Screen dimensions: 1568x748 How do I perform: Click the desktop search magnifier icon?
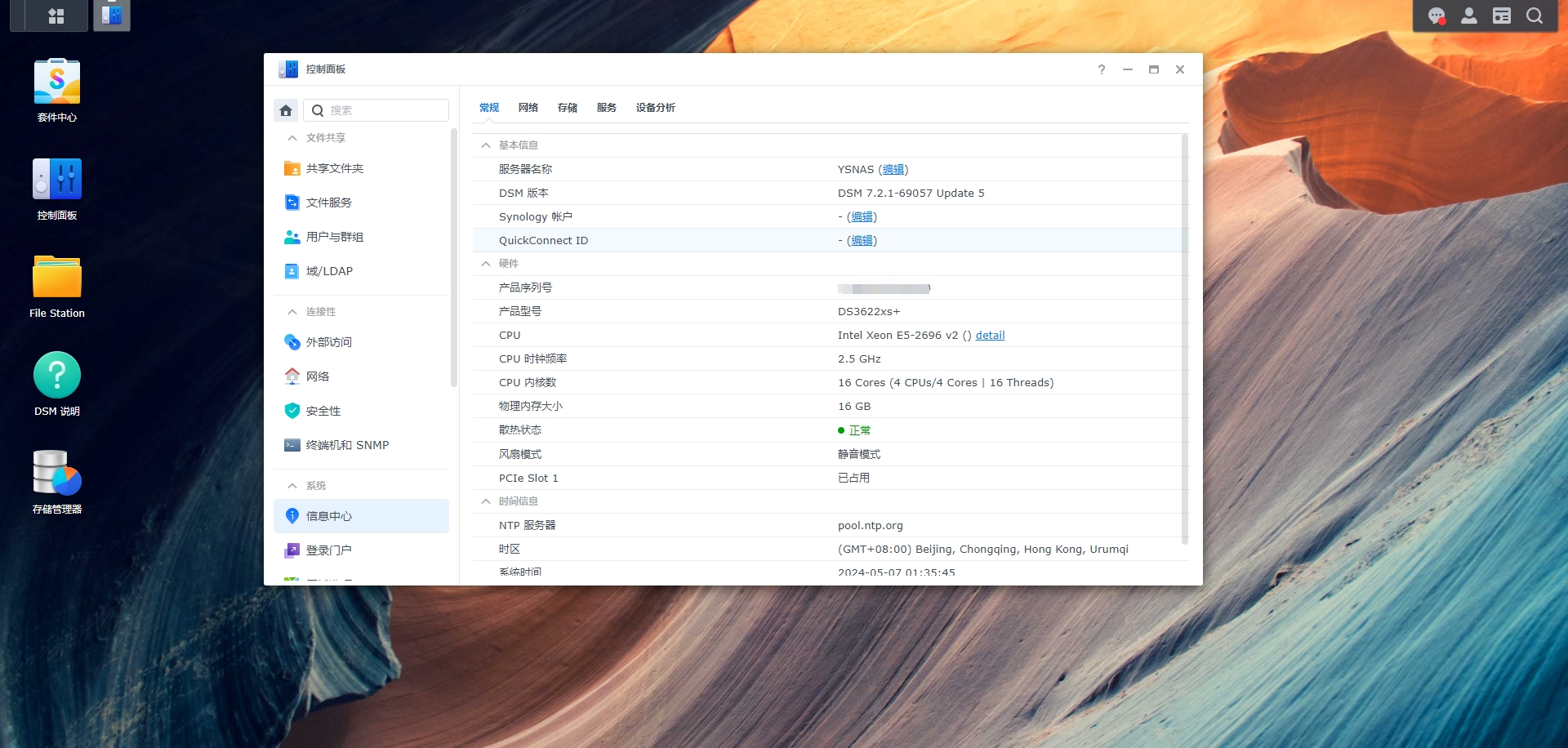[x=1535, y=16]
